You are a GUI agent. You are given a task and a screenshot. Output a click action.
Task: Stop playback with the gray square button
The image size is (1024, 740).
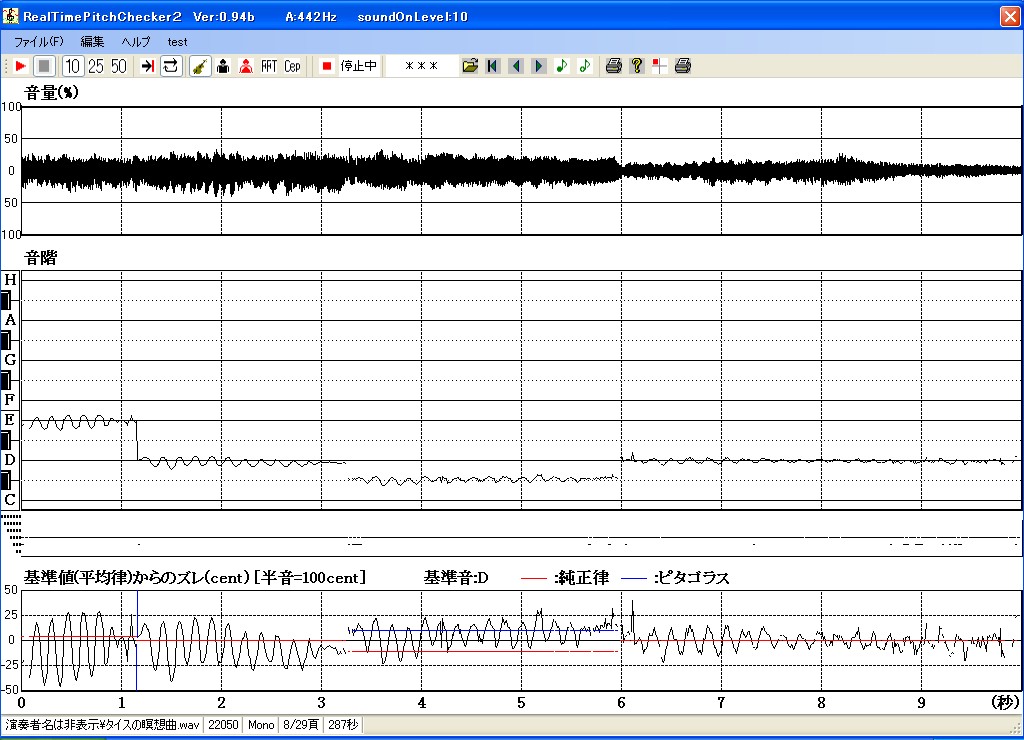44,66
